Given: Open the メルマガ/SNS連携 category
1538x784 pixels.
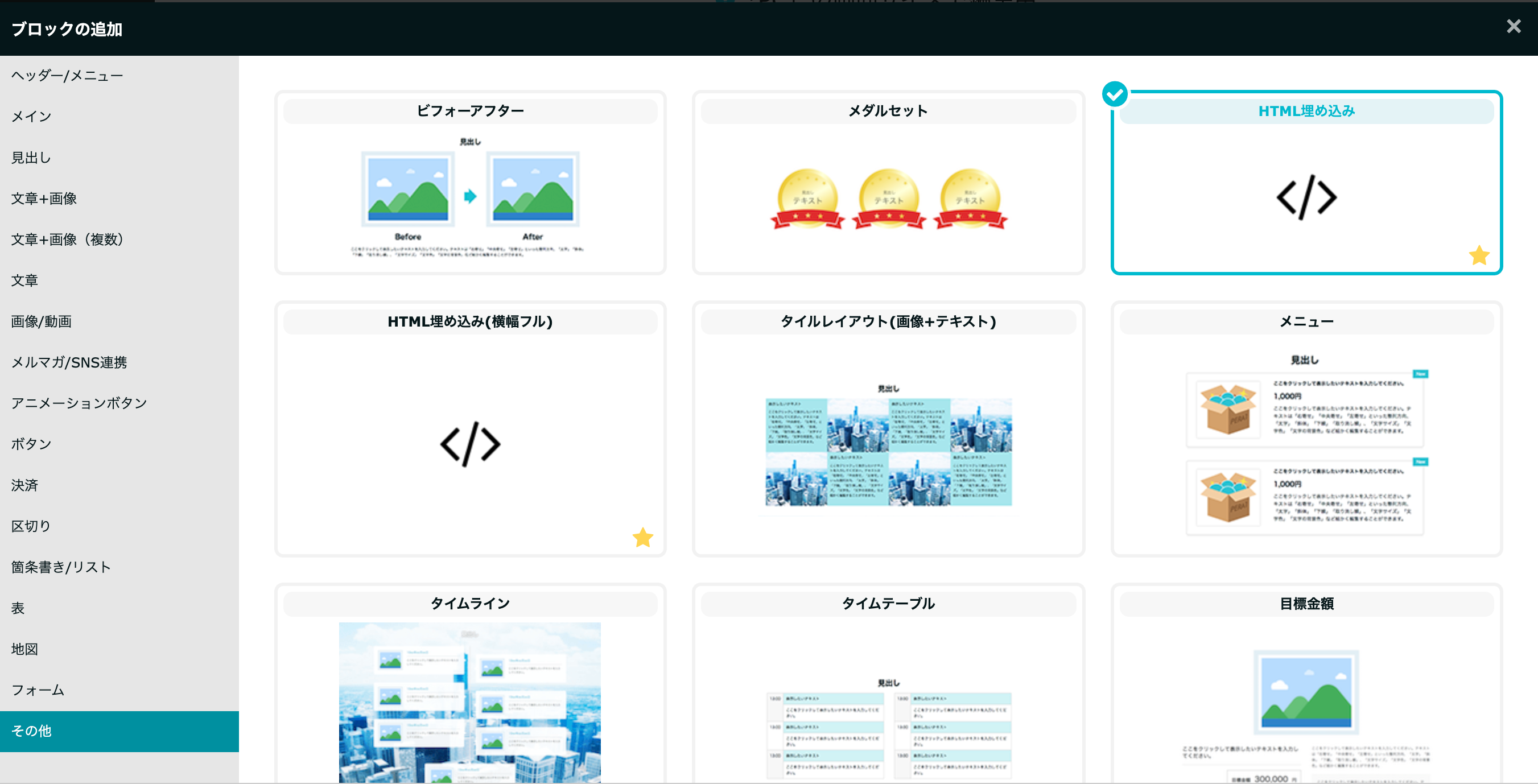Looking at the screenshot, I should 119,362.
